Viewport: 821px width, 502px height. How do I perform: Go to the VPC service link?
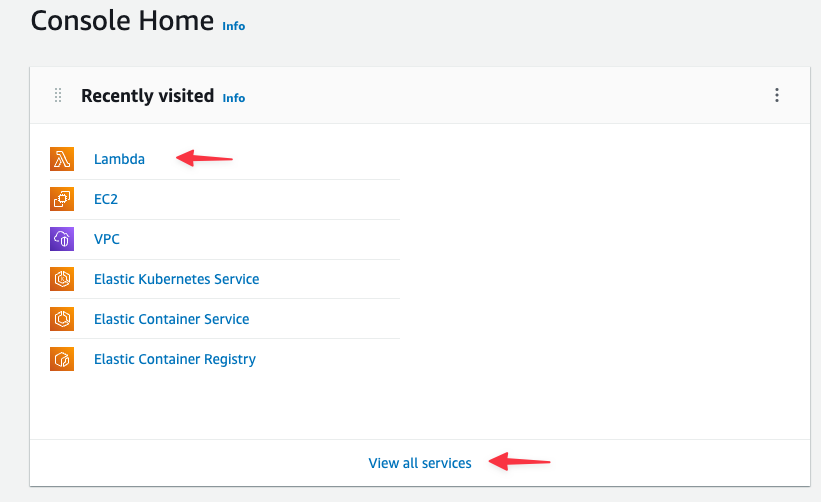point(107,239)
